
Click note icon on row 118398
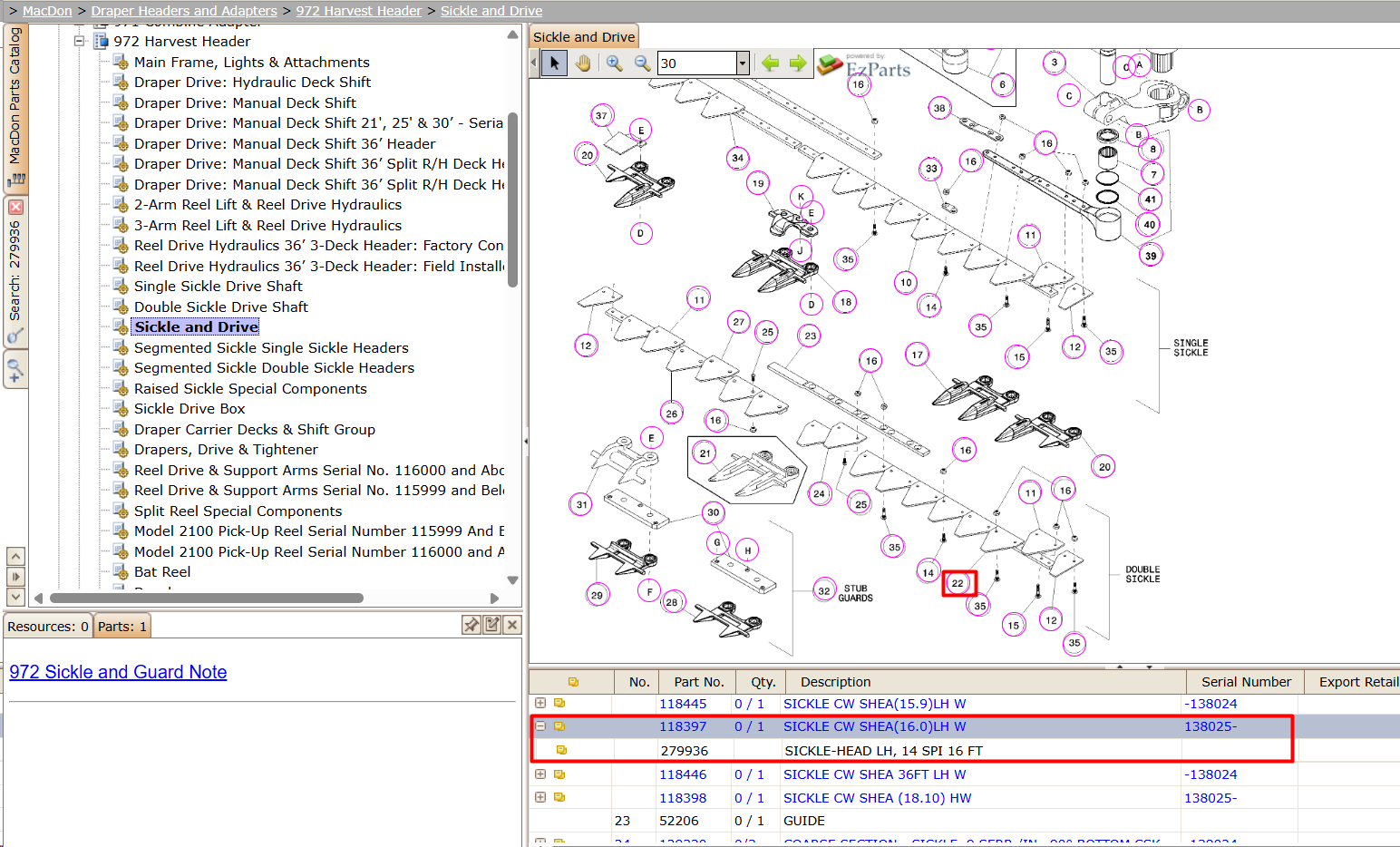pyautogui.click(x=559, y=797)
